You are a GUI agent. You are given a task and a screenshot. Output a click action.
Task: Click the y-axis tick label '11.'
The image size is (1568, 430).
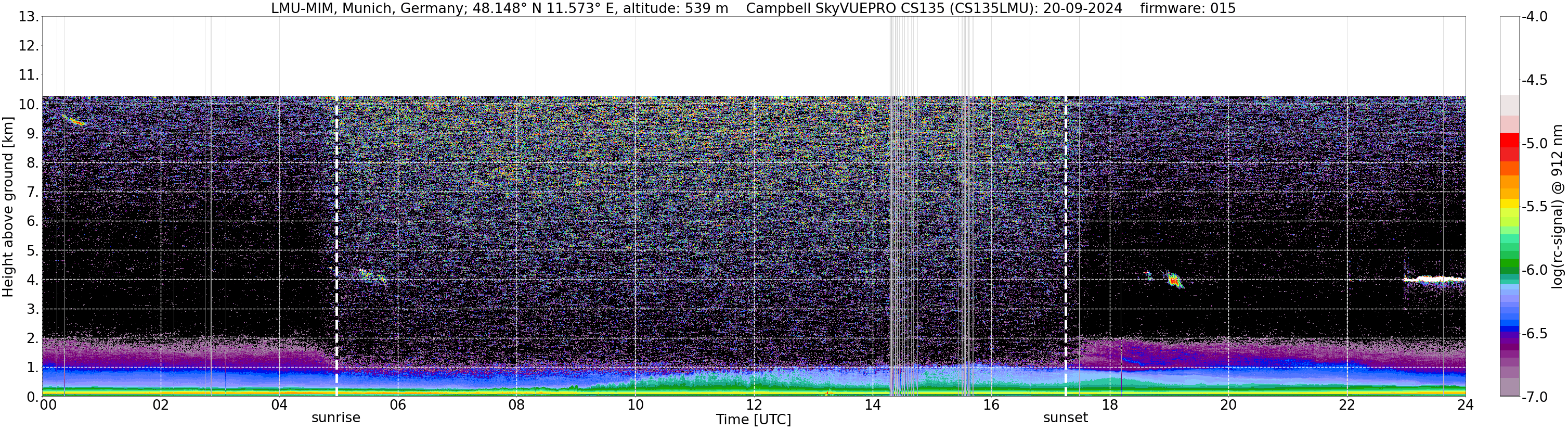click(x=29, y=75)
